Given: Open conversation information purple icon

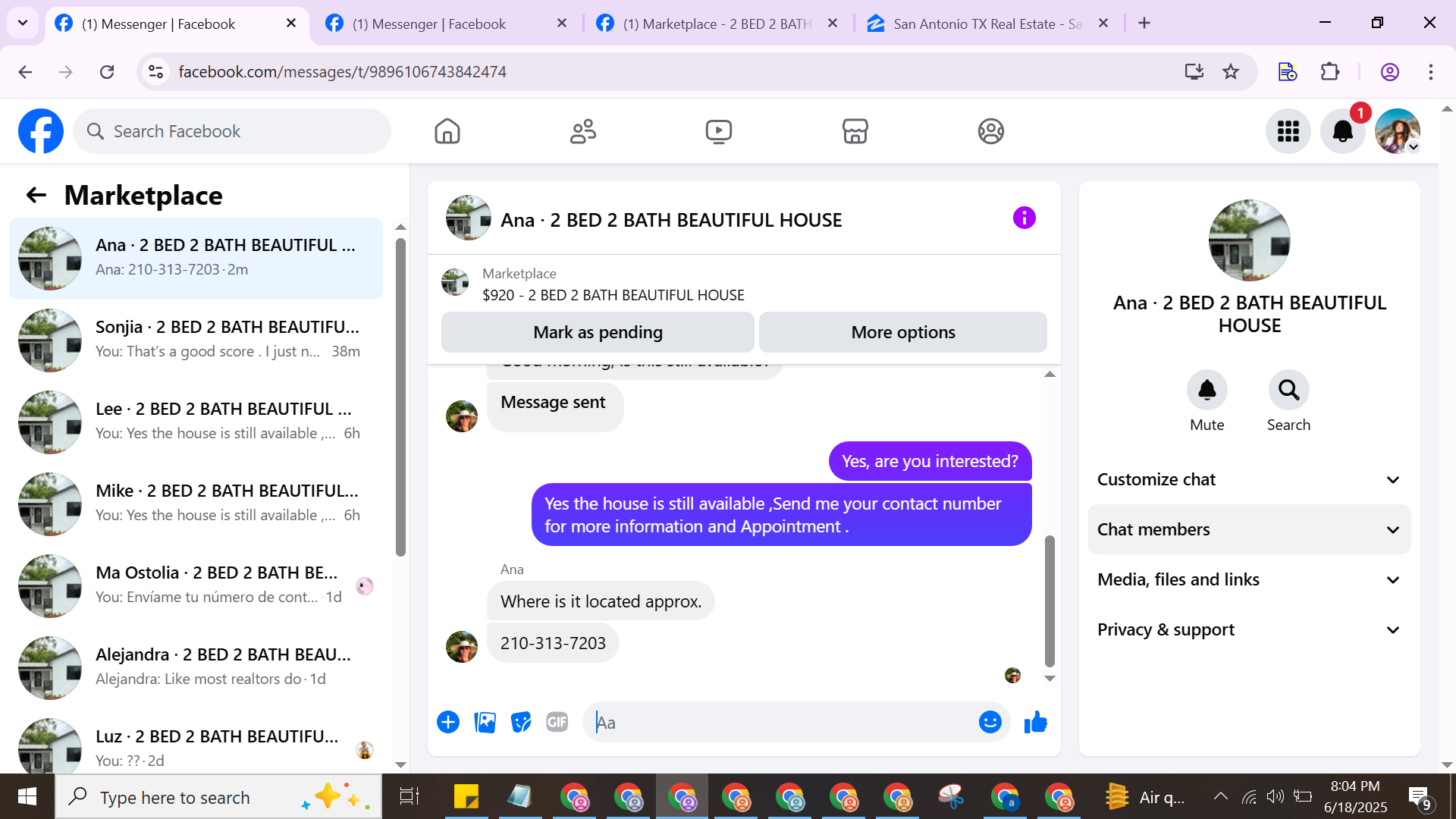Looking at the screenshot, I should coord(1024,218).
